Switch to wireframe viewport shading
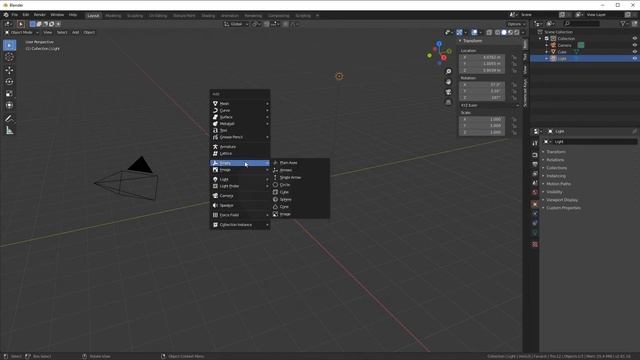 [x=498, y=32]
